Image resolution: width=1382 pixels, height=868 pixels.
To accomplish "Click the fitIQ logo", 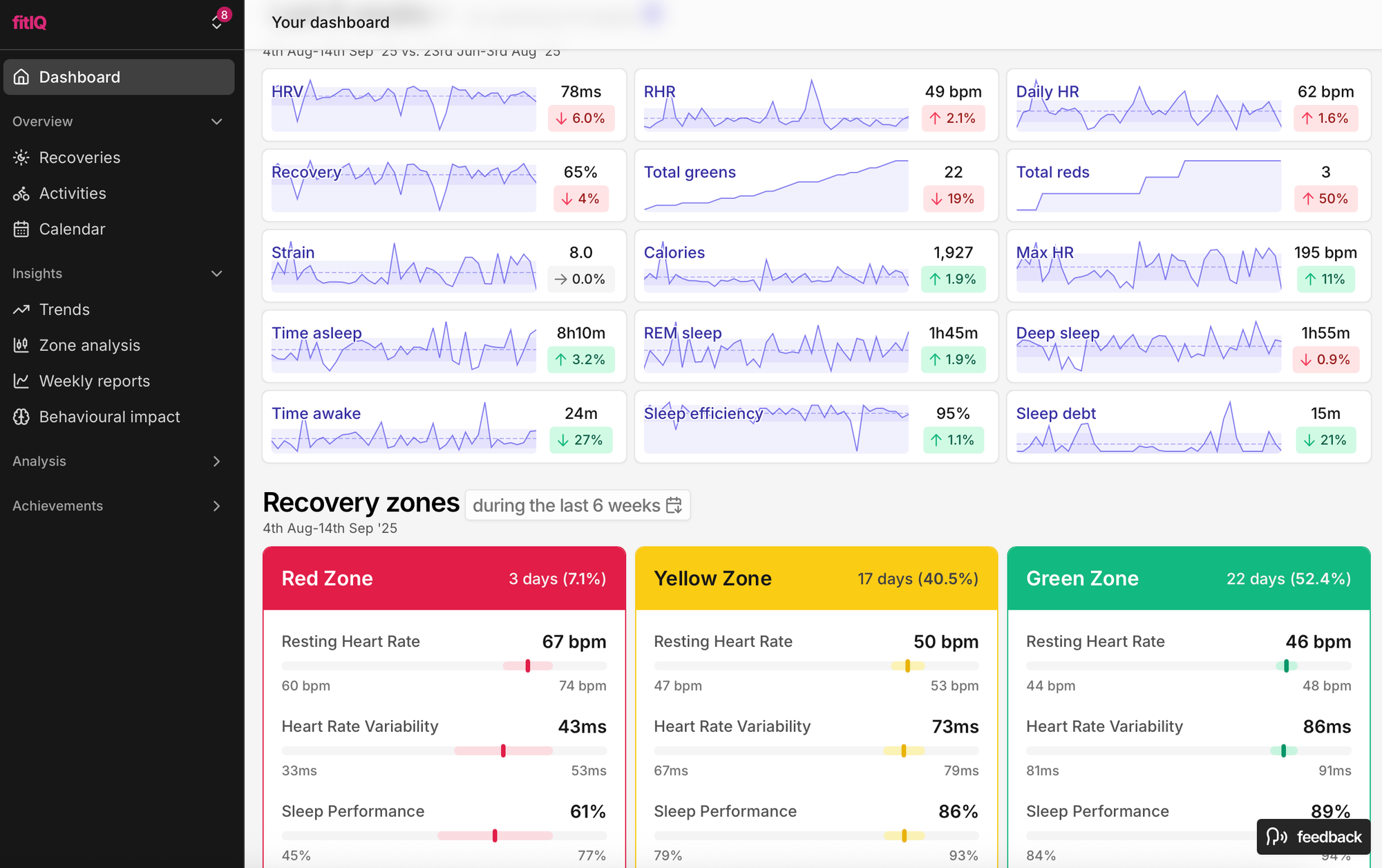I will [x=30, y=23].
